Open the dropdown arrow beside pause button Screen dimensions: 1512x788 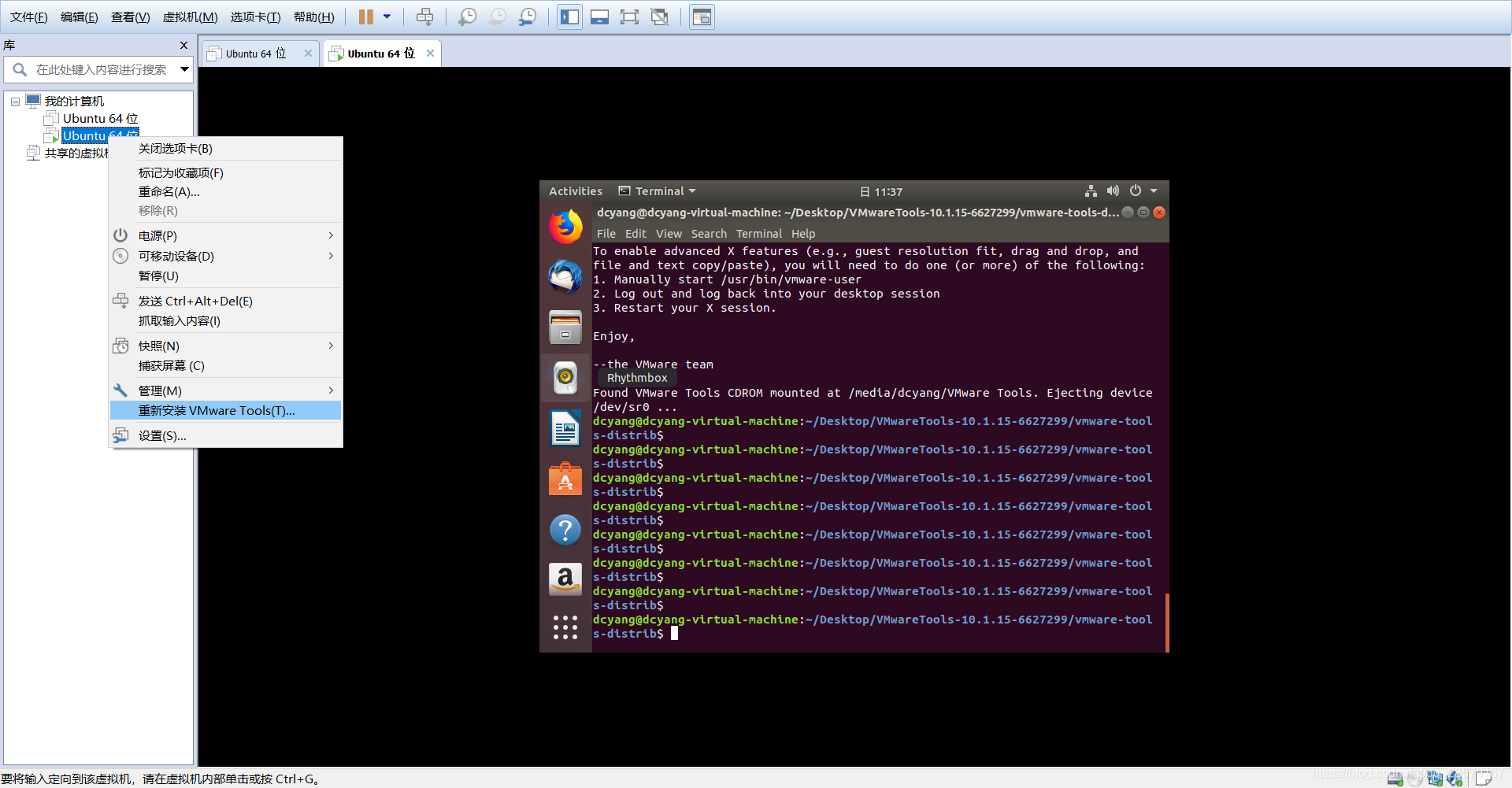click(387, 17)
